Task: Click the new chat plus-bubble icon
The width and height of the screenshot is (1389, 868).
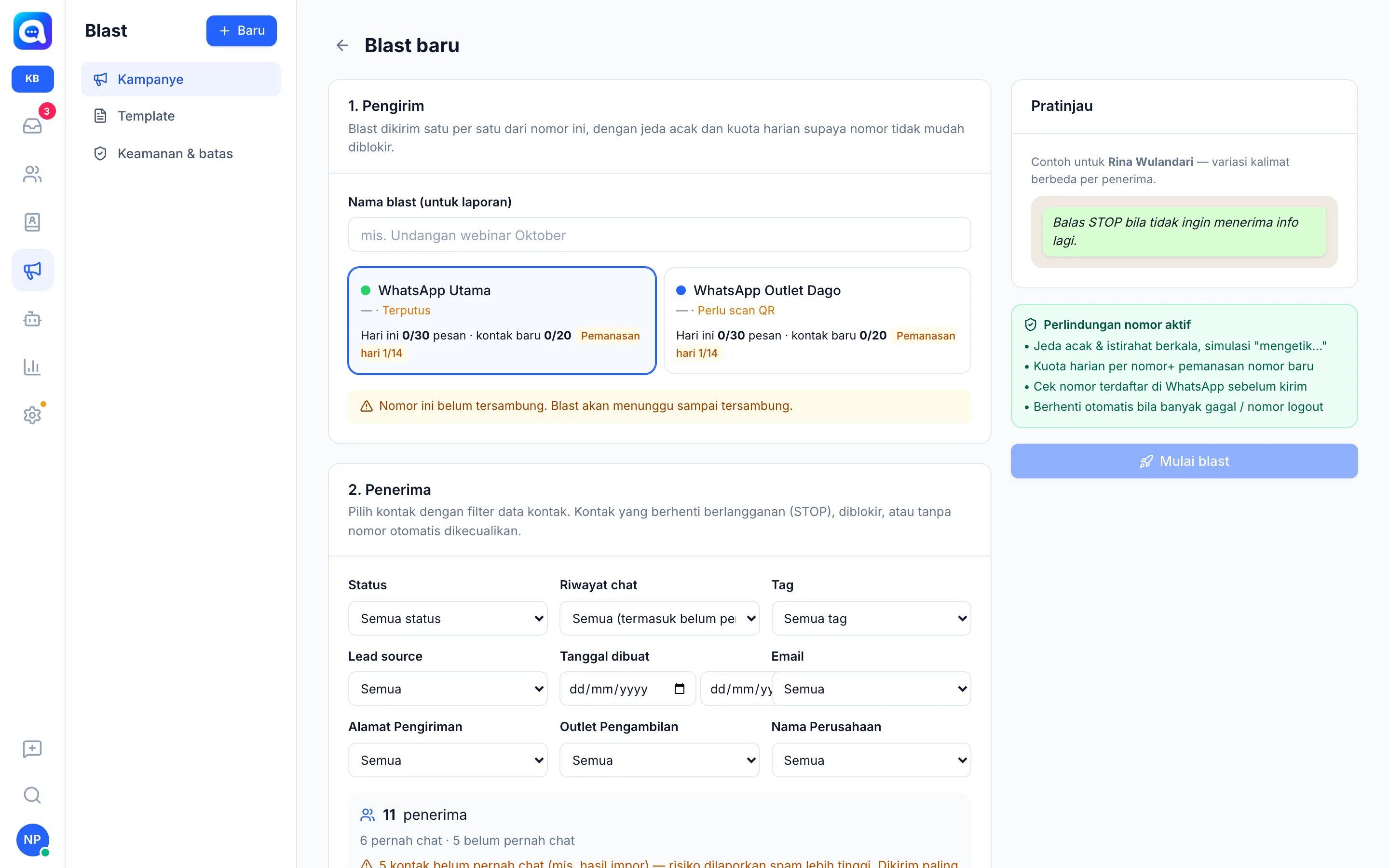Action: coord(32,748)
